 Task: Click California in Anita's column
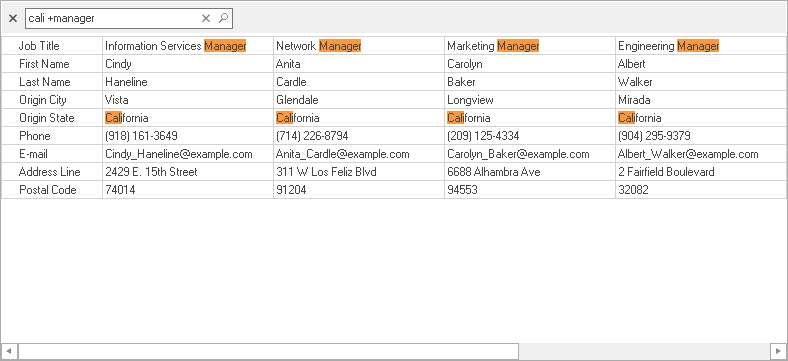point(359,118)
